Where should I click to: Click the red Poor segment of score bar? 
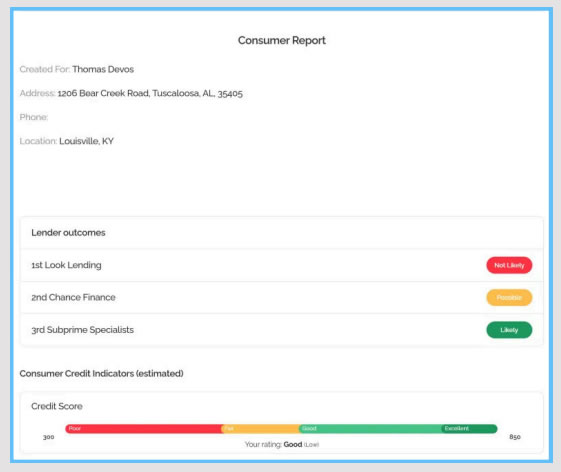point(143,429)
